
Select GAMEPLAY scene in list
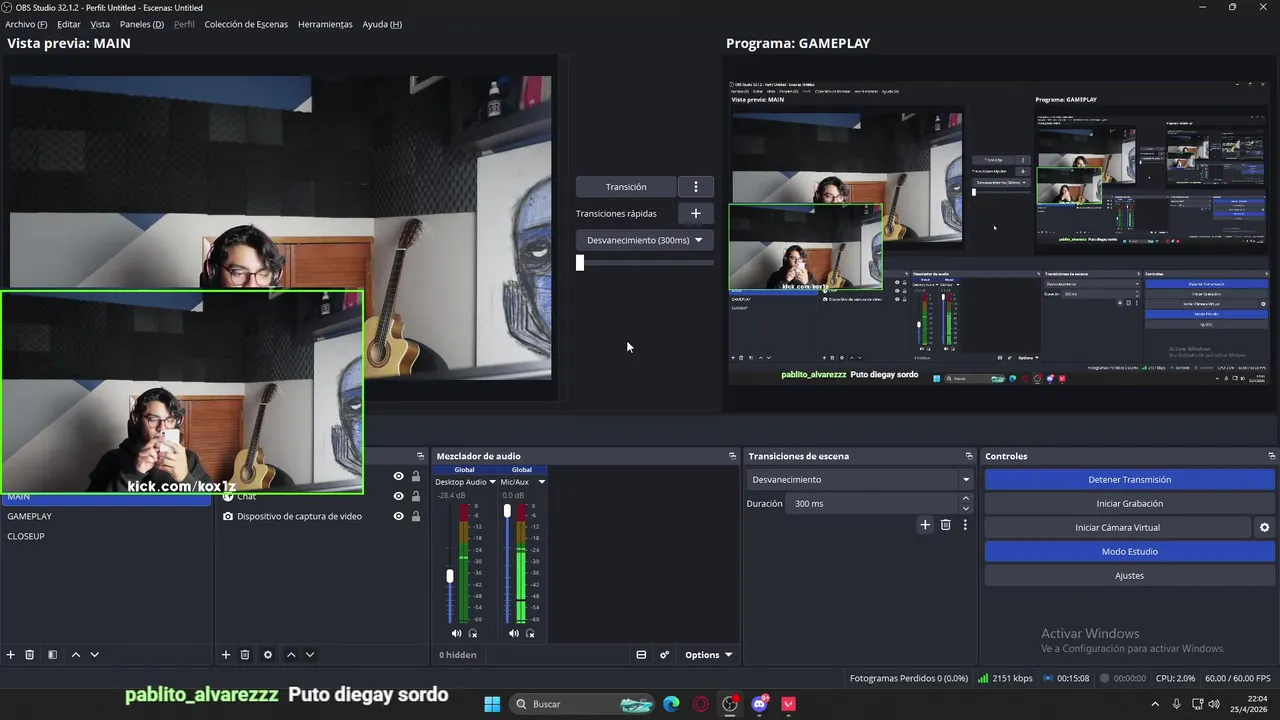click(106, 516)
